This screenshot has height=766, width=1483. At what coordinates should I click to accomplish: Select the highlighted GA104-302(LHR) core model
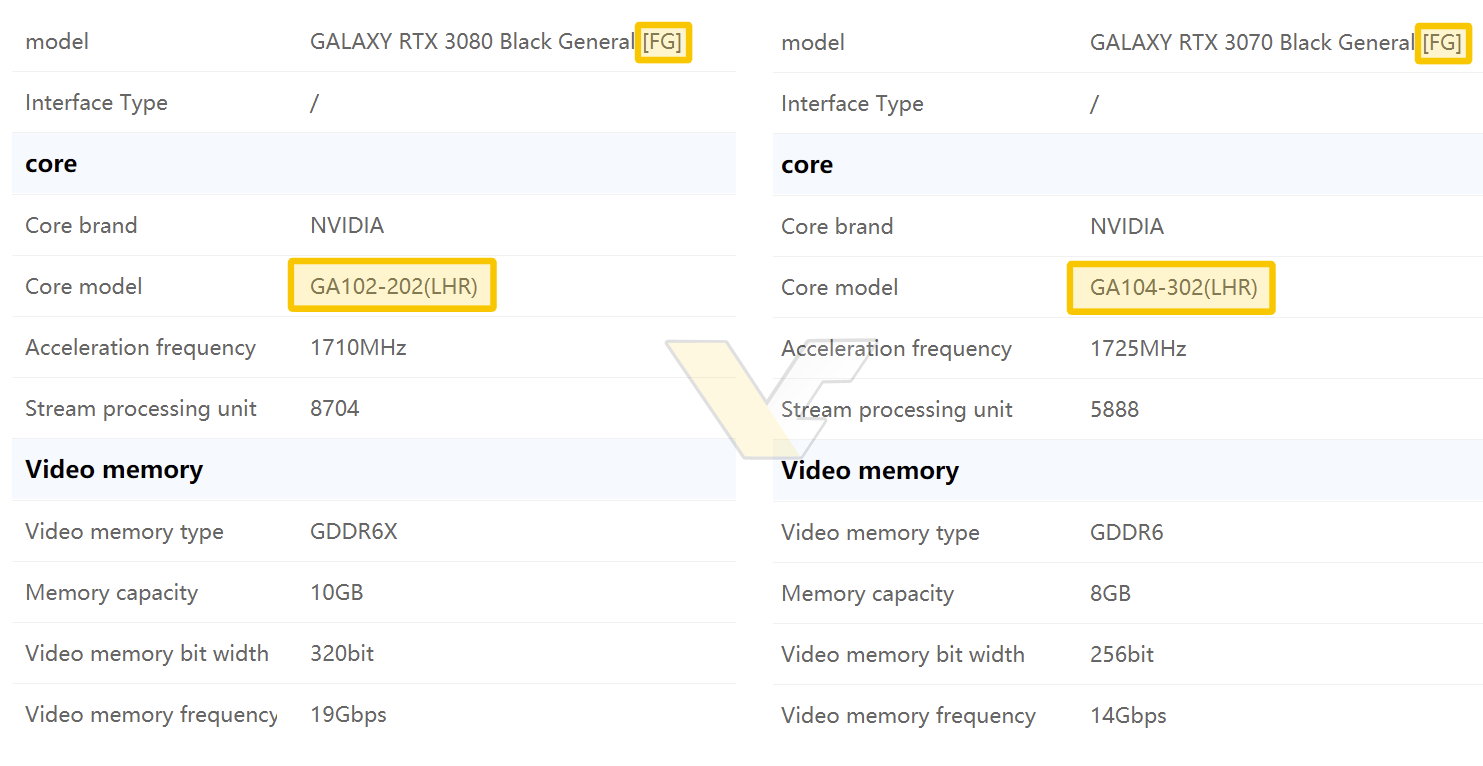click(1172, 287)
